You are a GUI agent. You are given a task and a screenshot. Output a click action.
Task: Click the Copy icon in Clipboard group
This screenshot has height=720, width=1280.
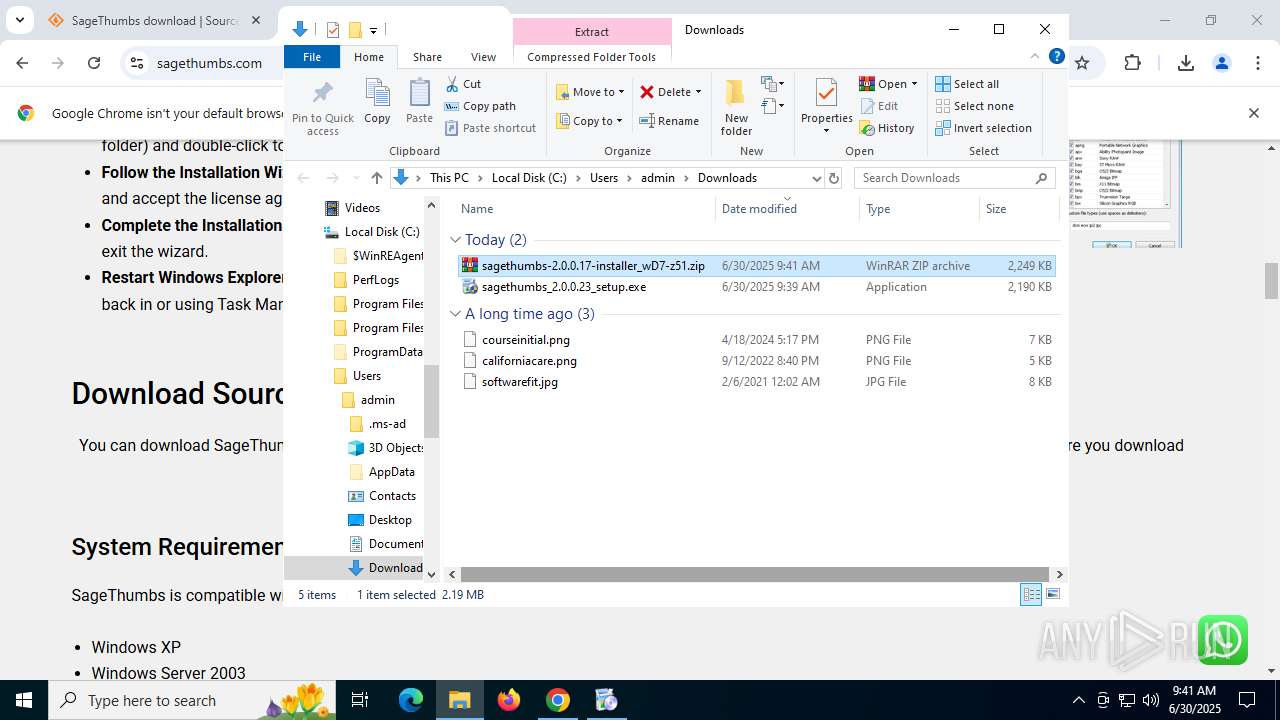coord(377,95)
